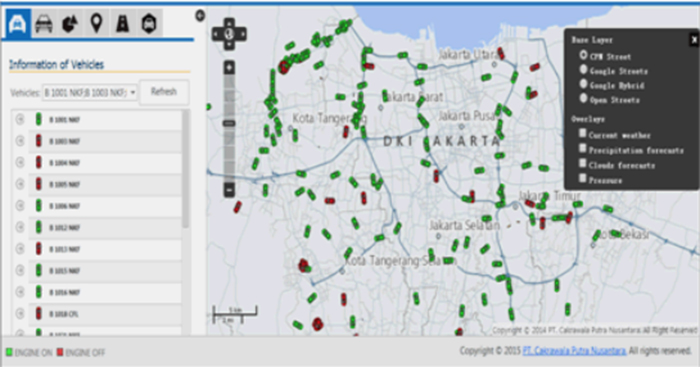Open the road icon tab
This screenshot has height=367, width=700.
(123, 23)
